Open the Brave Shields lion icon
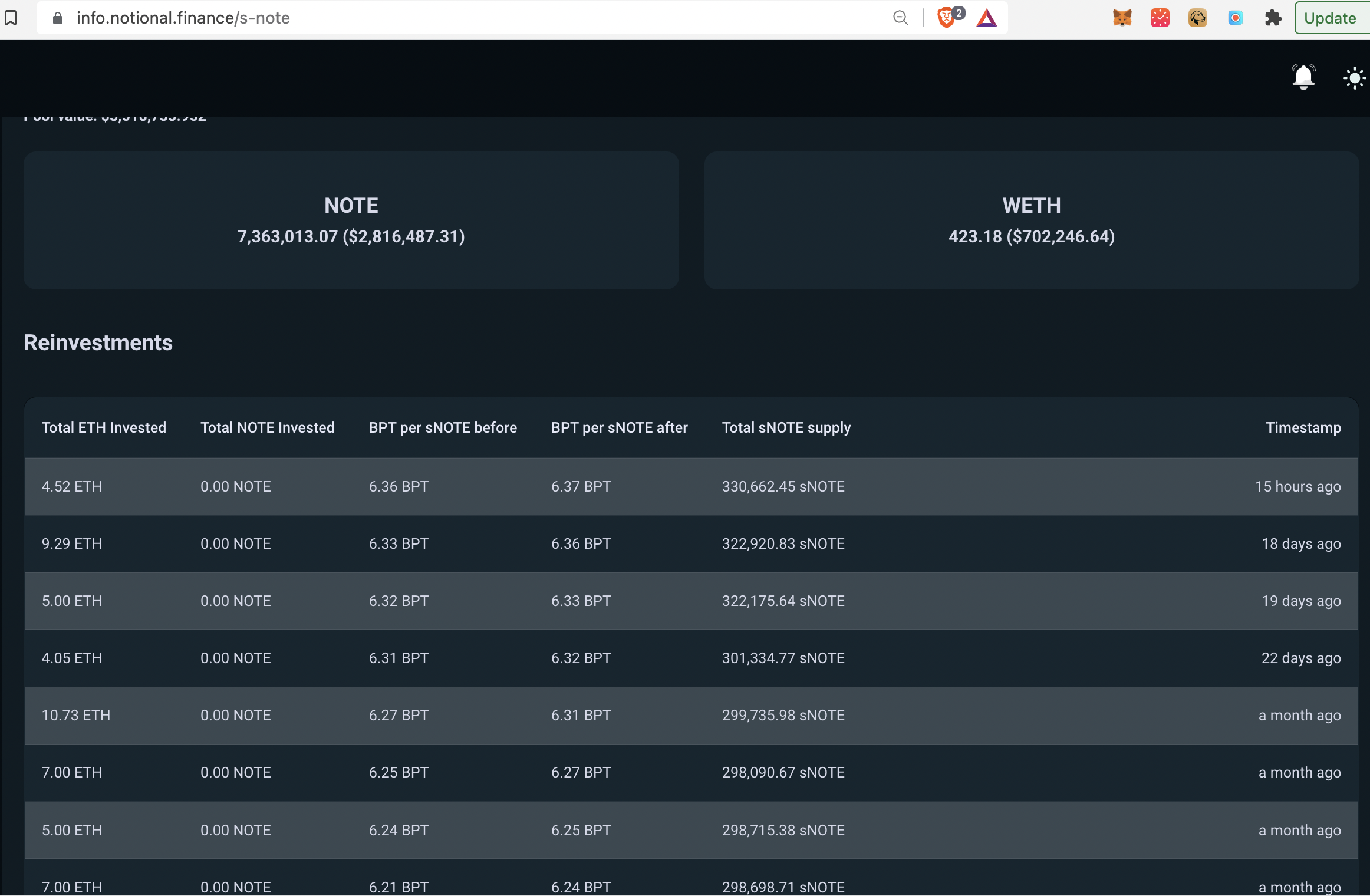This screenshot has width=1370, height=896. coord(946,18)
